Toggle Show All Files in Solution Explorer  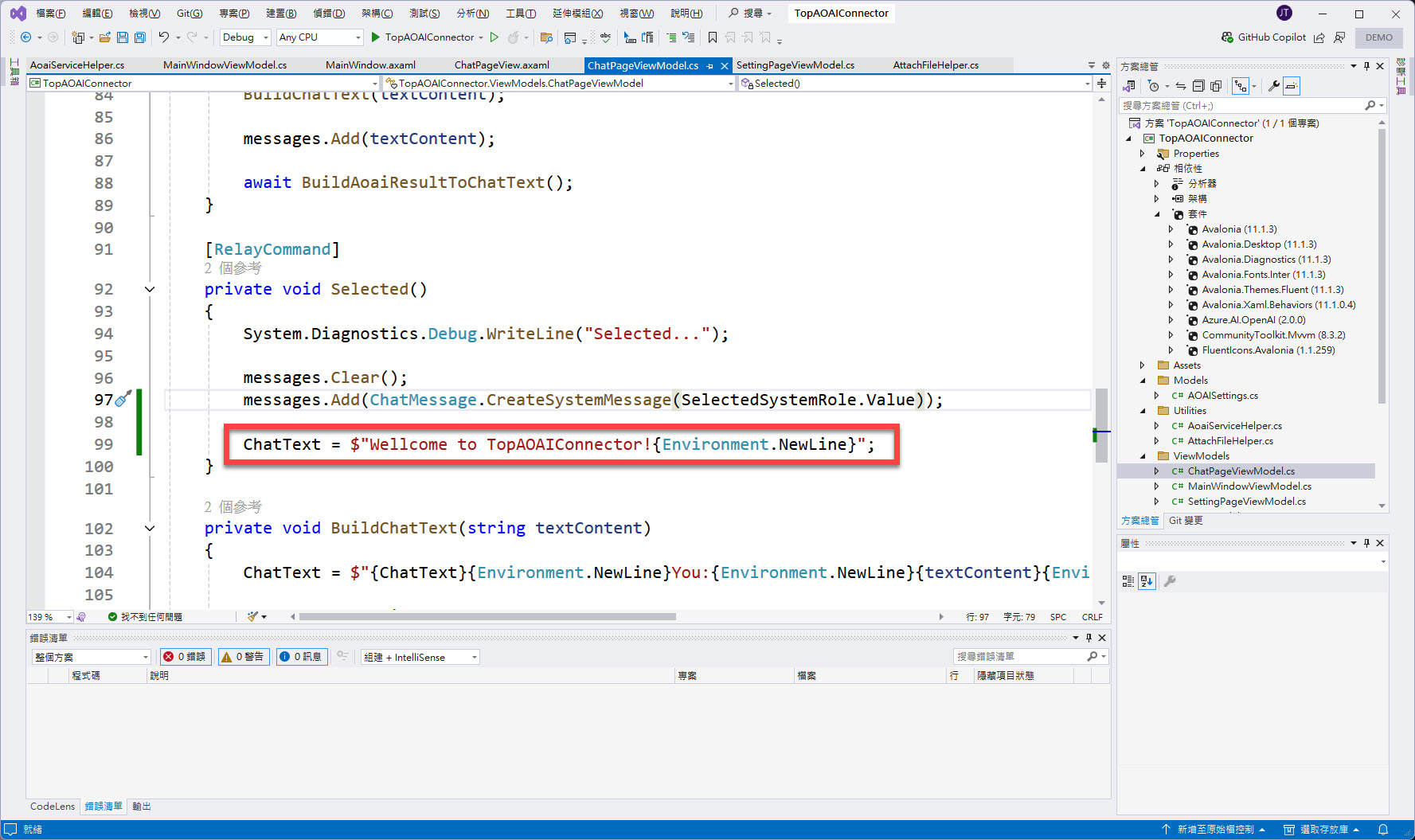[x=1216, y=86]
